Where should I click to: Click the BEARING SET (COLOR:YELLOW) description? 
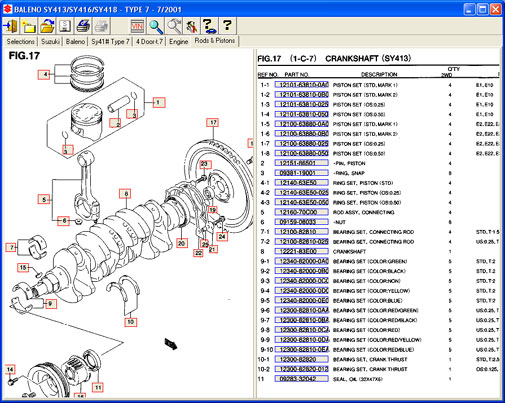[371, 291]
